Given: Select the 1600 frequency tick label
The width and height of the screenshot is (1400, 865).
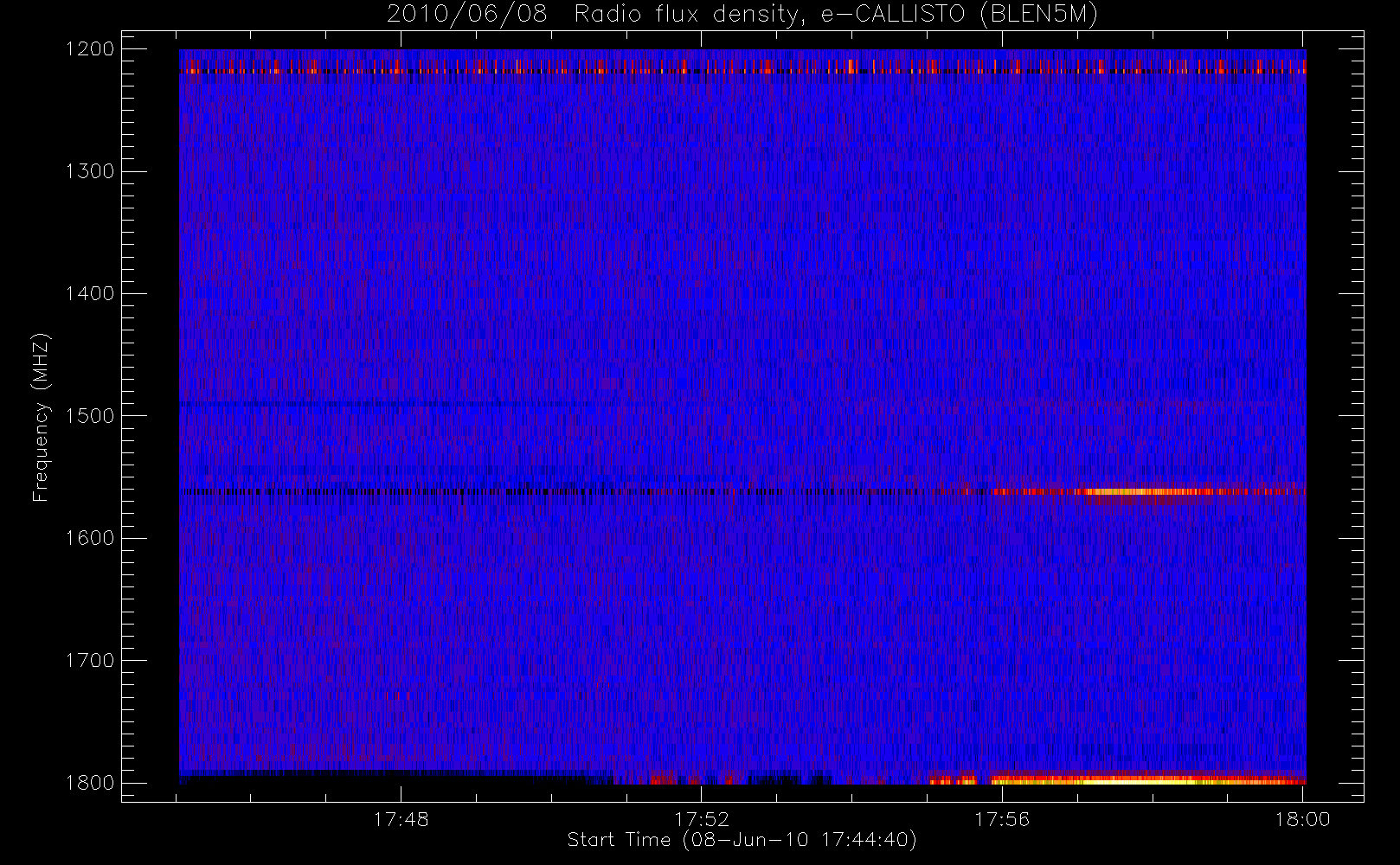Looking at the screenshot, I should point(90,538).
